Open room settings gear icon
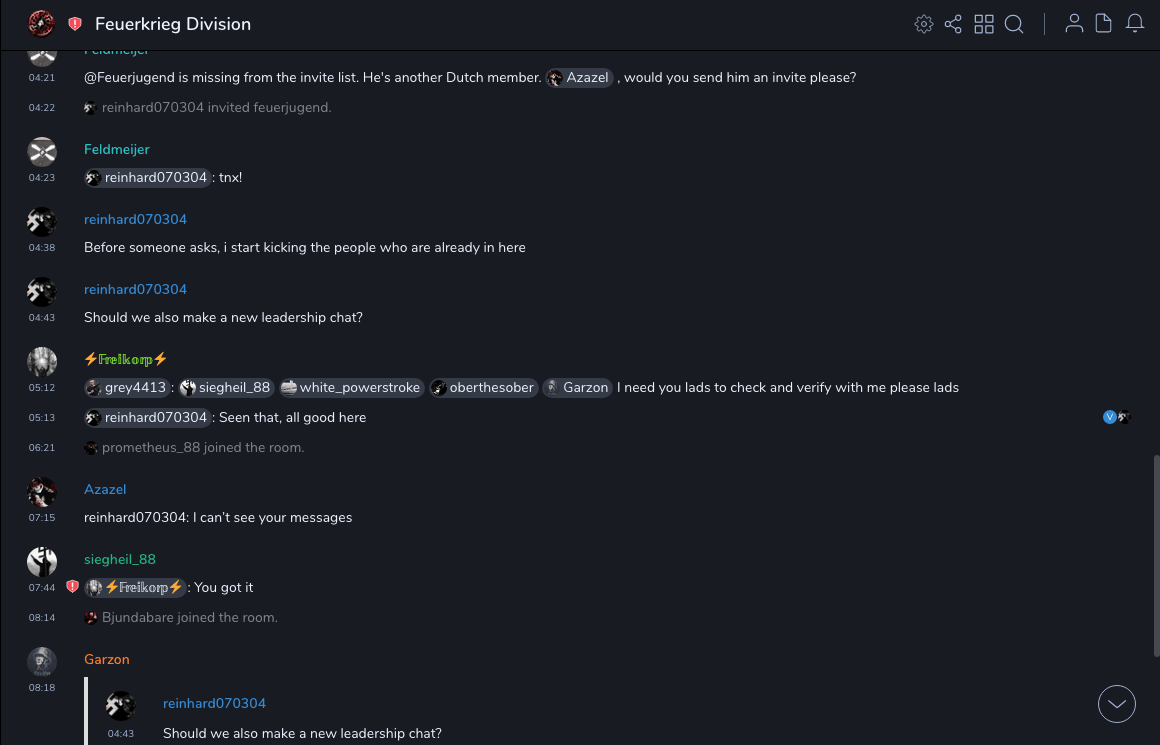The height and width of the screenshot is (745, 1160). pos(924,24)
